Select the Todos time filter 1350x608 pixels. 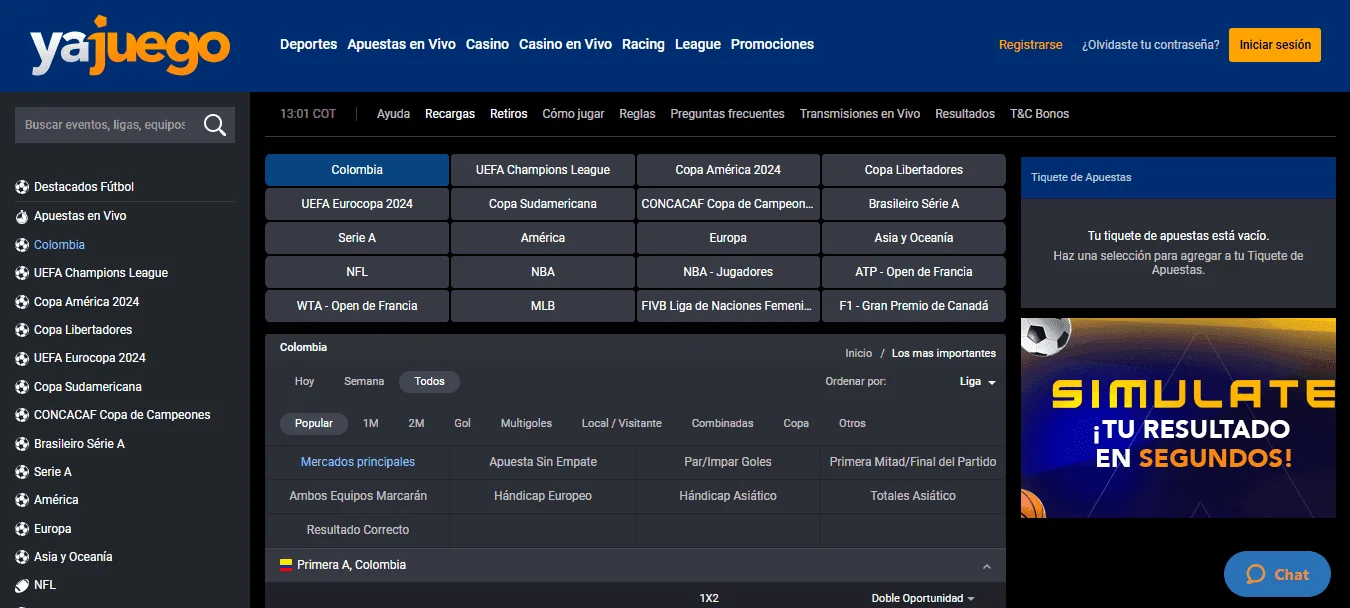429,381
